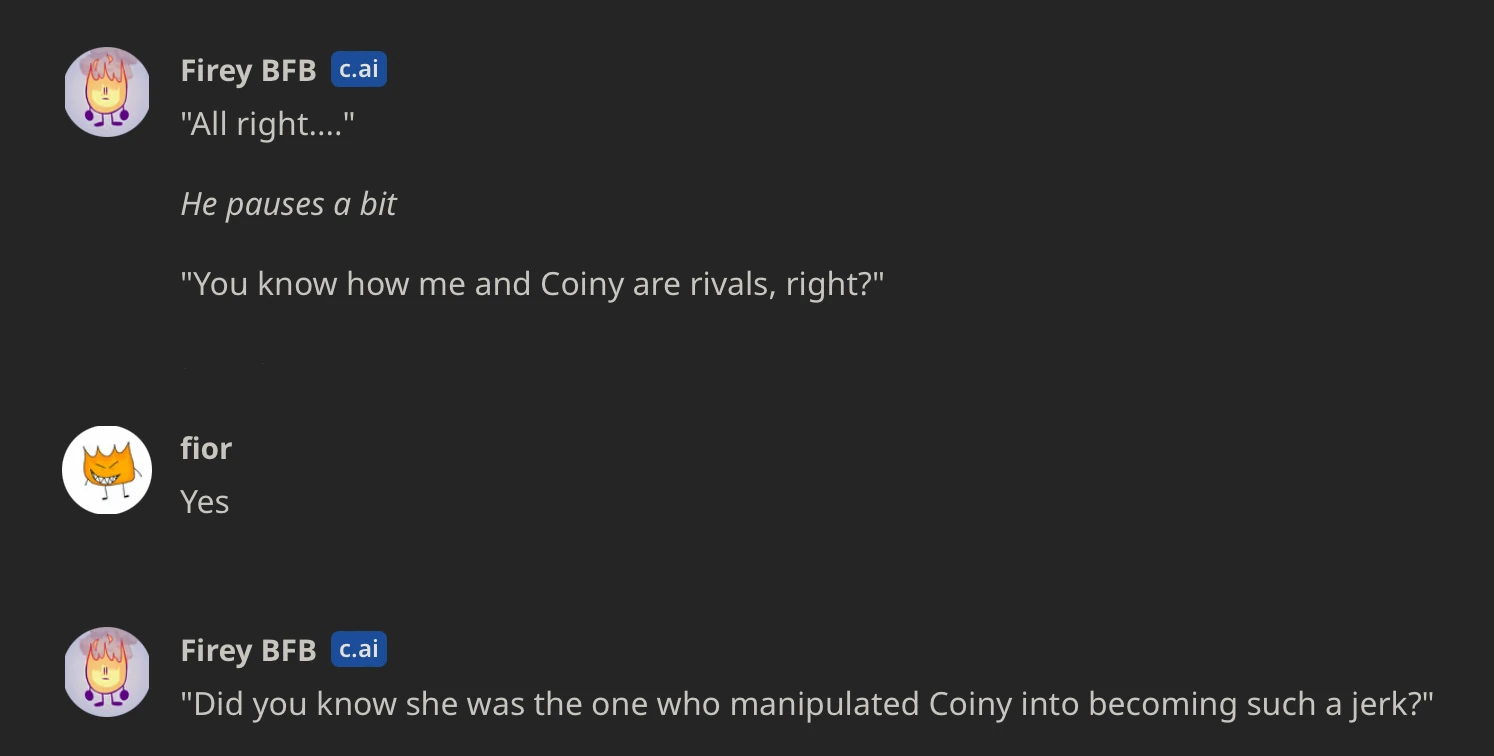Select the bottom 'Firey BFB' username

(248, 649)
